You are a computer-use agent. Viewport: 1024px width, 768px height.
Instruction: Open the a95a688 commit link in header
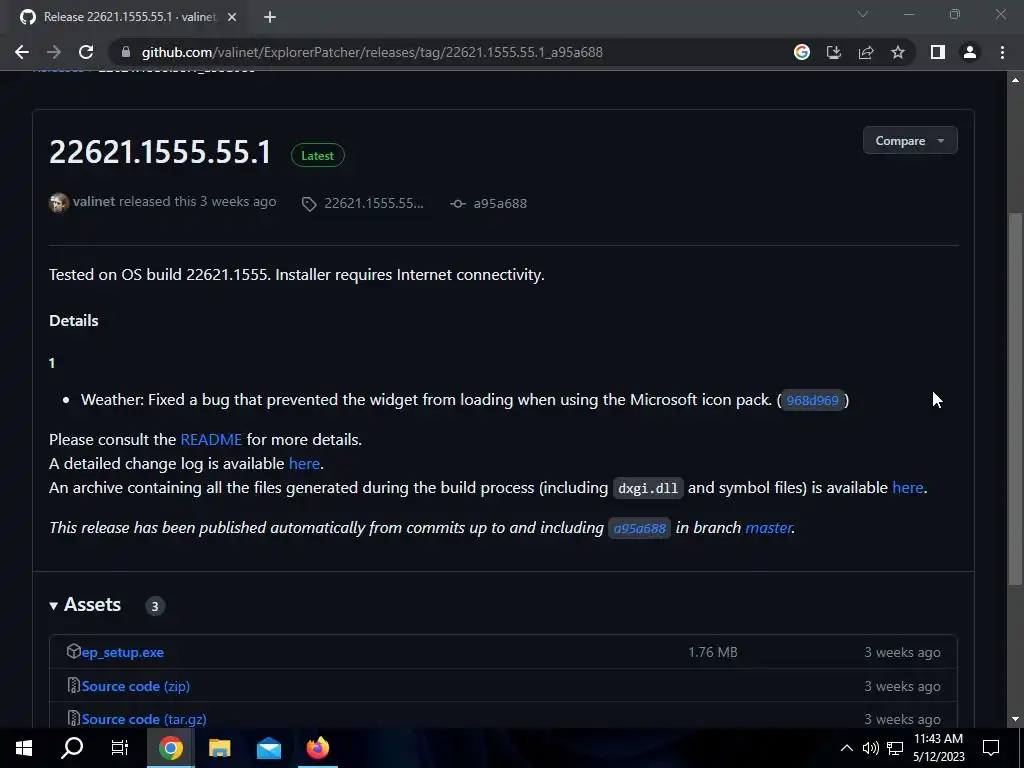click(x=500, y=203)
